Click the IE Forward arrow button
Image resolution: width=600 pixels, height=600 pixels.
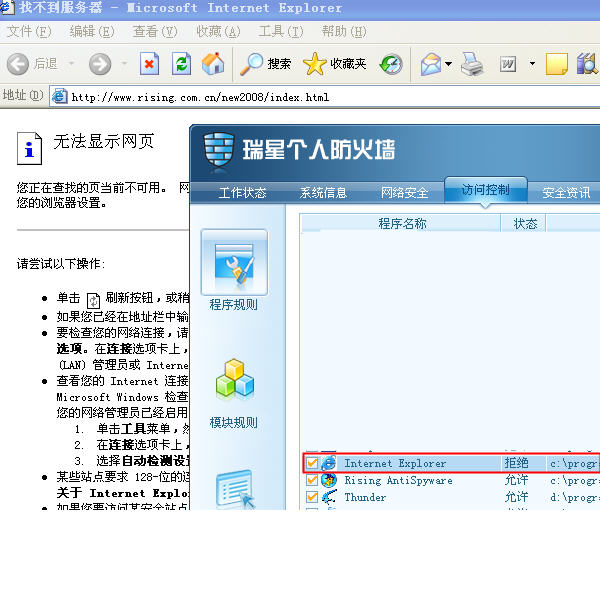click(x=100, y=64)
